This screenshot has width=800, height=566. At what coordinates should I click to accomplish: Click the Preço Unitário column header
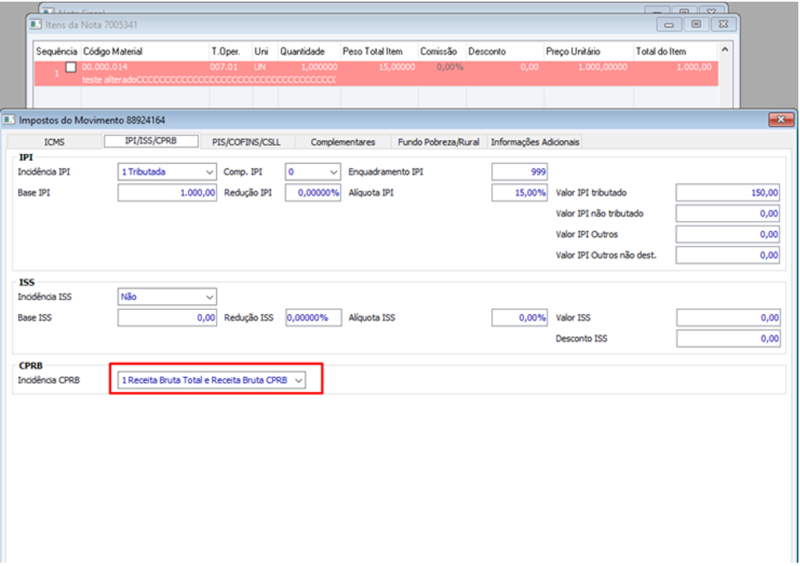pos(589,52)
